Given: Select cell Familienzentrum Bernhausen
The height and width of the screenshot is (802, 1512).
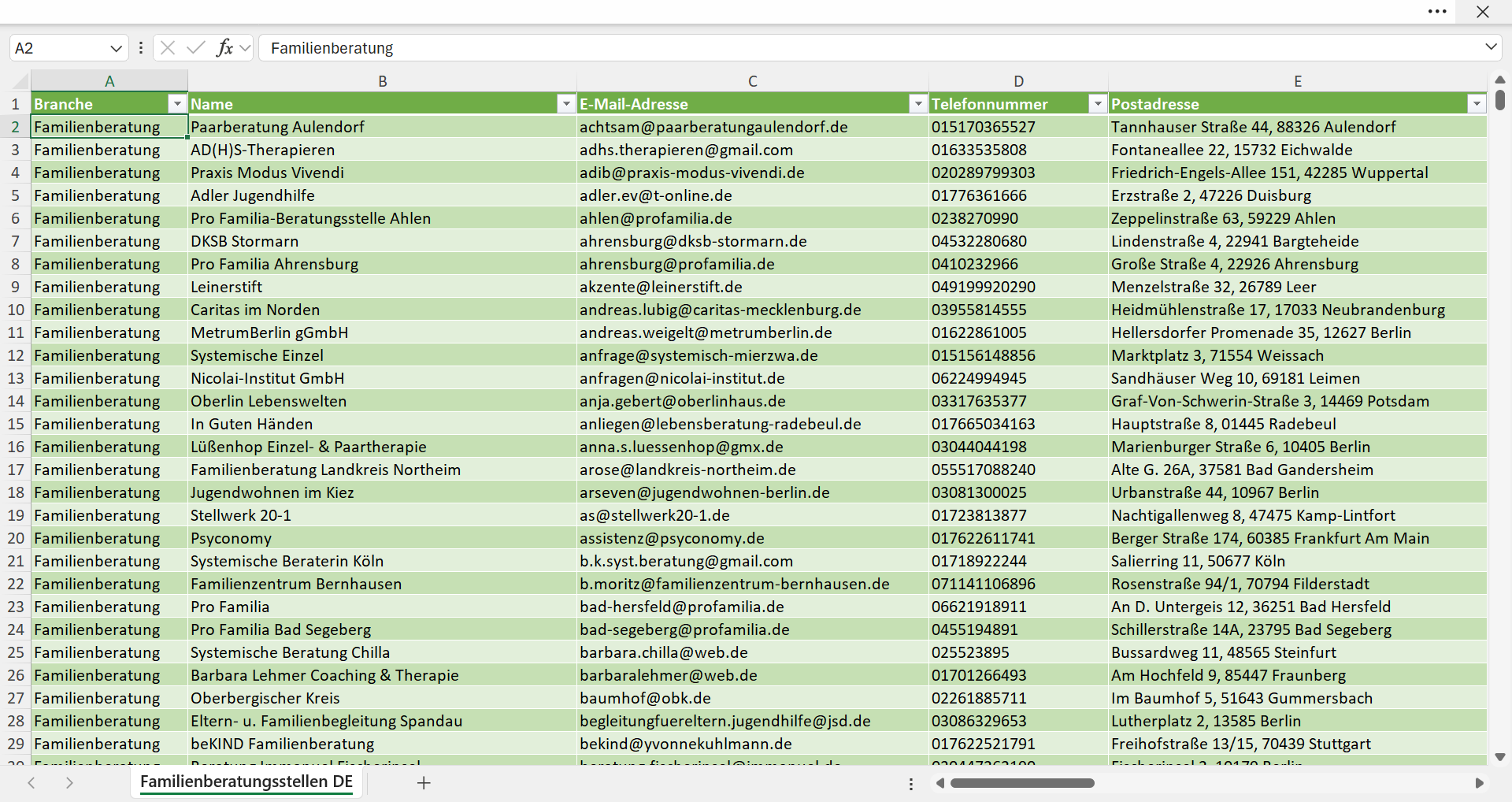Looking at the screenshot, I should point(383,584).
